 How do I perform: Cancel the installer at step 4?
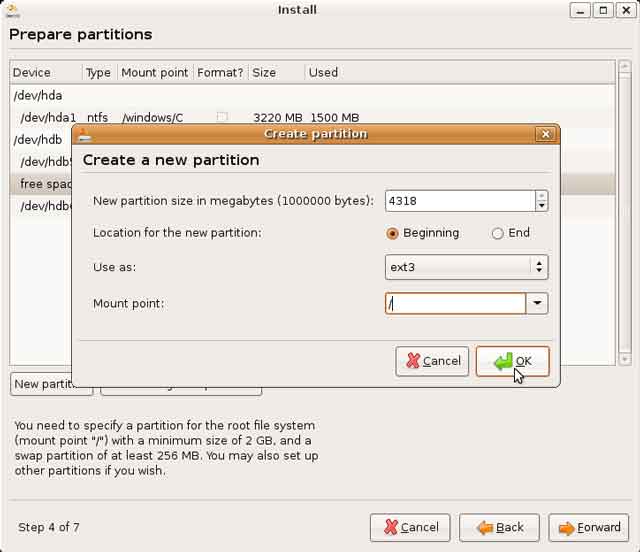click(x=409, y=527)
